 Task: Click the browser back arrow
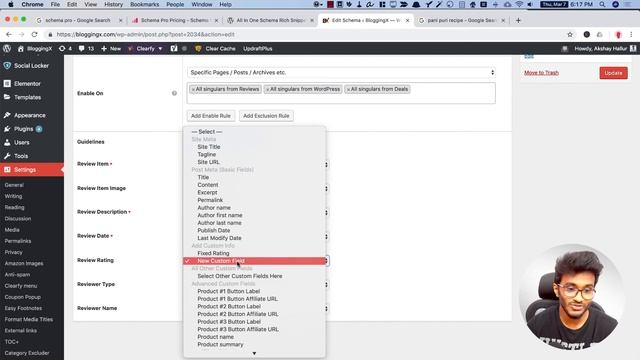tap(9, 35)
